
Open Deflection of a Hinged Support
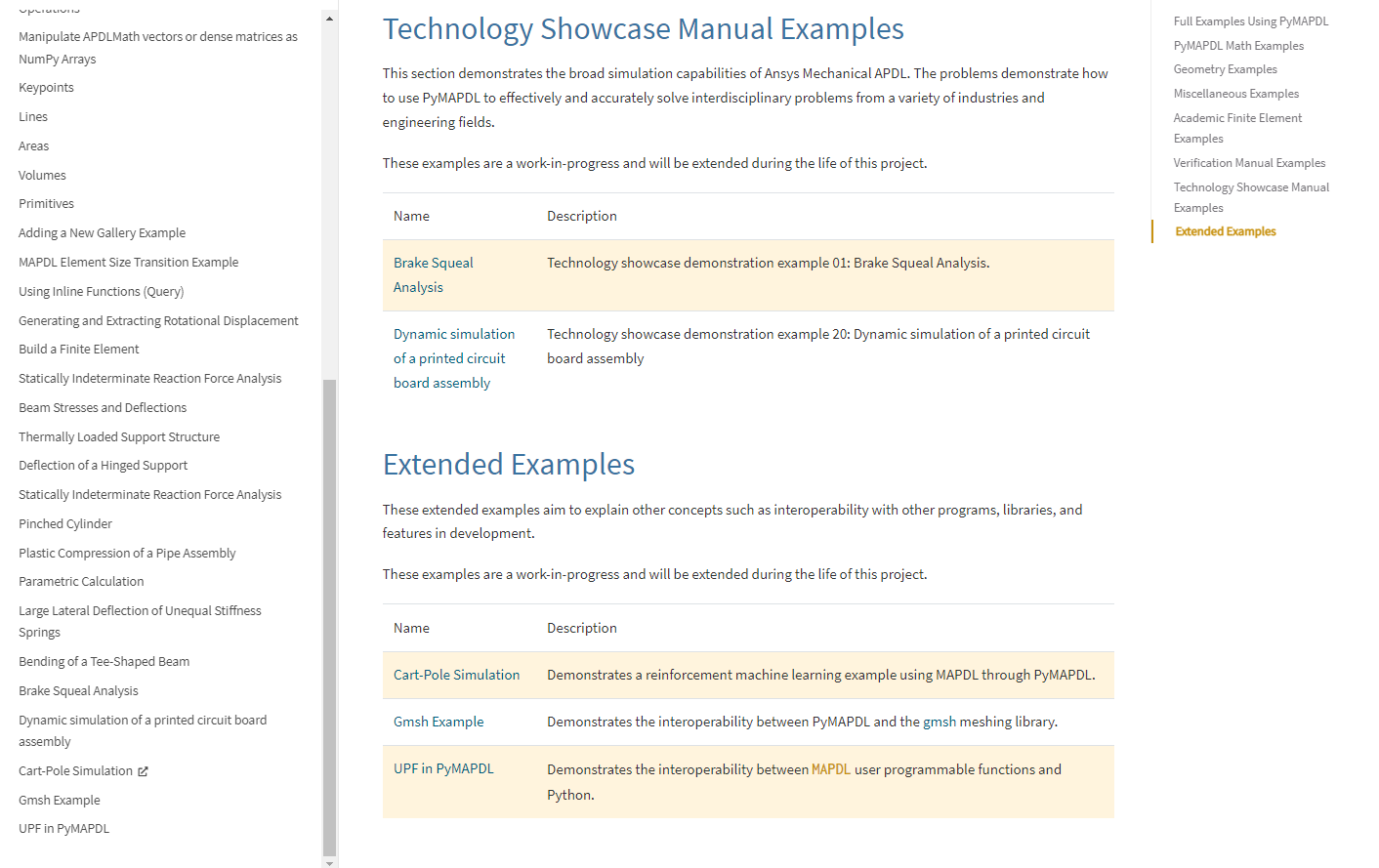click(x=103, y=466)
